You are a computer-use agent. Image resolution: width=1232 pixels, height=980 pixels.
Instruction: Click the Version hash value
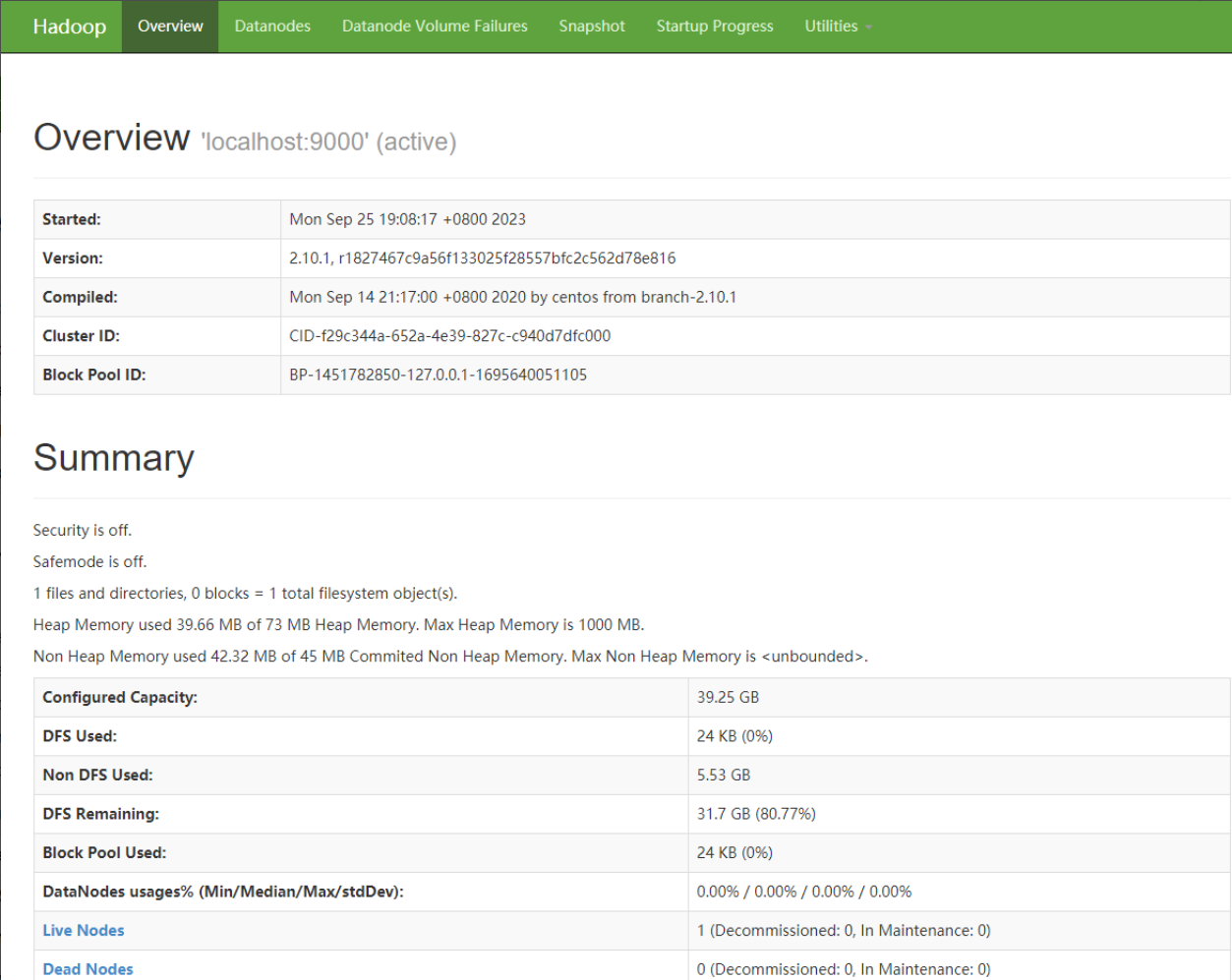[482, 259]
